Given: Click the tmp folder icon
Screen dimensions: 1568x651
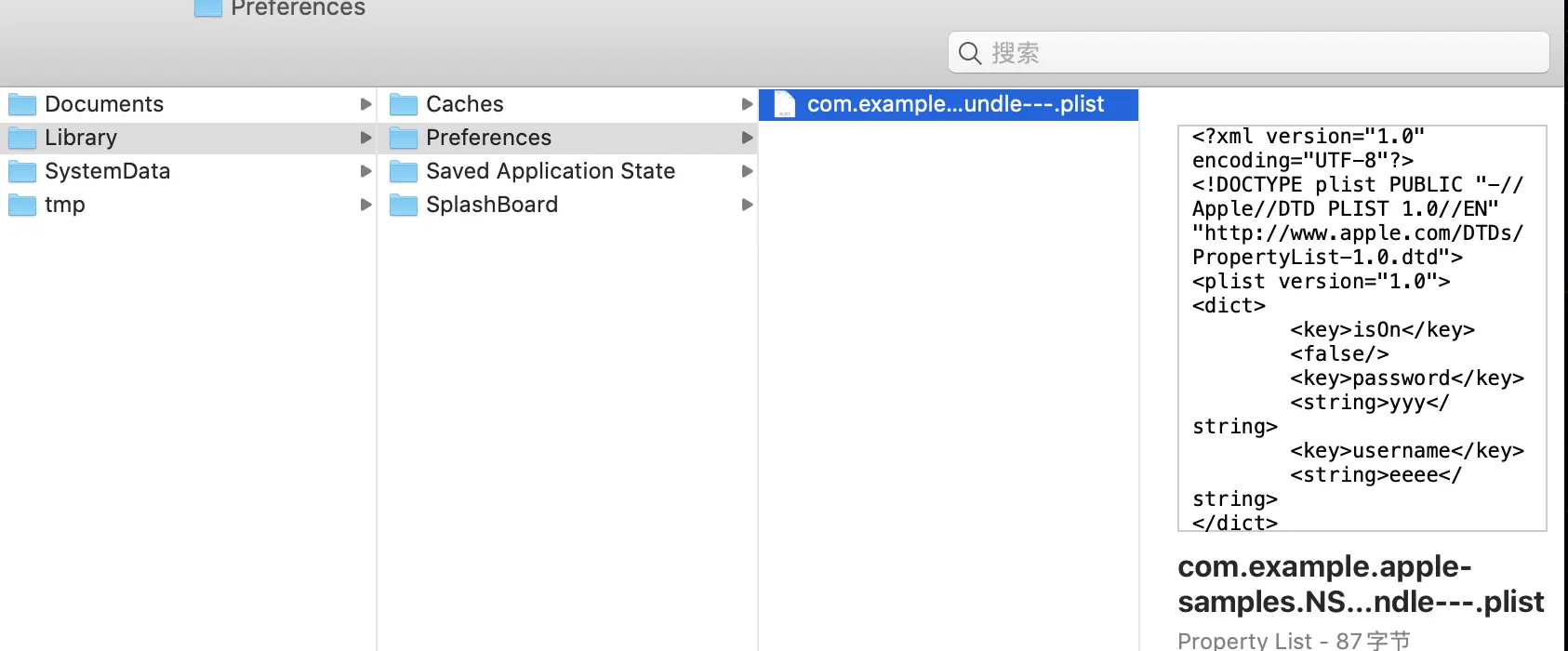Looking at the screenshot, I should 22,205.
